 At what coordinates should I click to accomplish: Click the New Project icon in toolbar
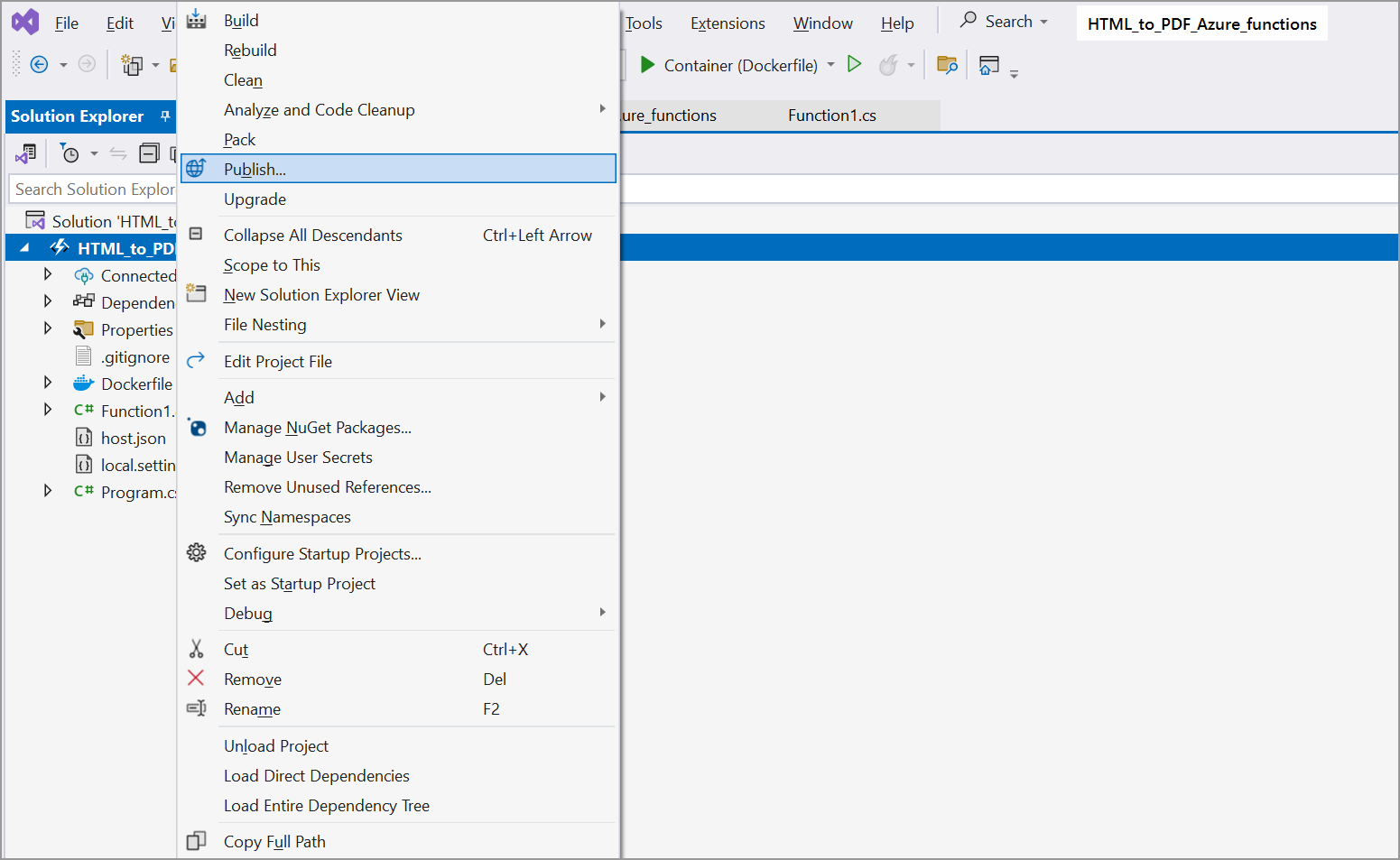[133, 65]
